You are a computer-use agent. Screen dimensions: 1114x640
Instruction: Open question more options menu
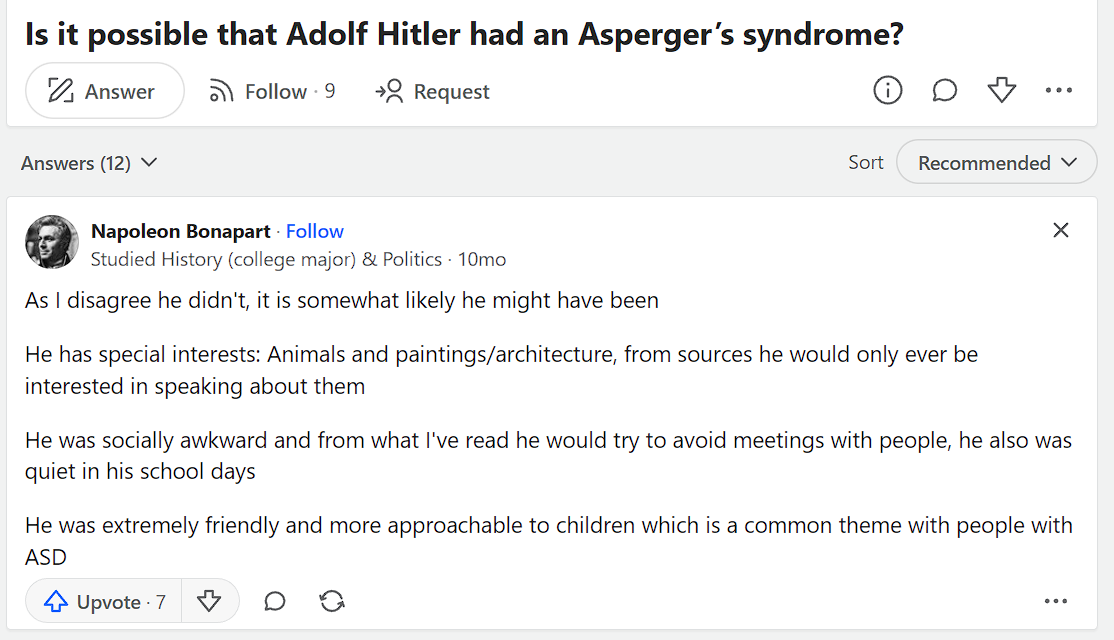(1059, 90)
